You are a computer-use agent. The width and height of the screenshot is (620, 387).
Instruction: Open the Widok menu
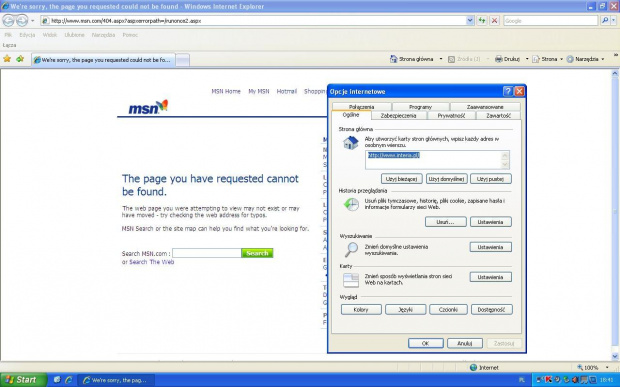point(50,35)
